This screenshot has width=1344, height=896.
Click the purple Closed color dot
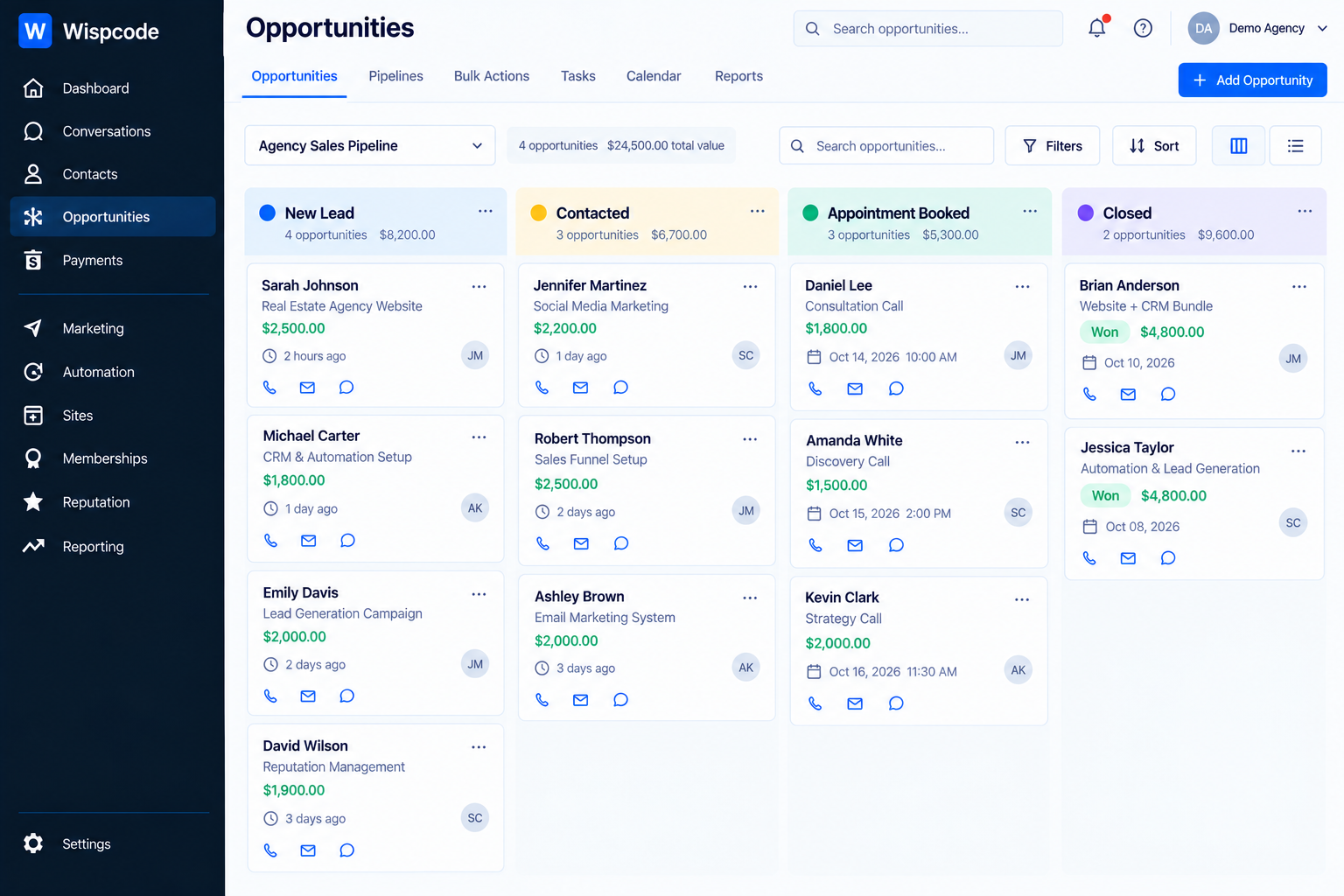(1086, 213)
